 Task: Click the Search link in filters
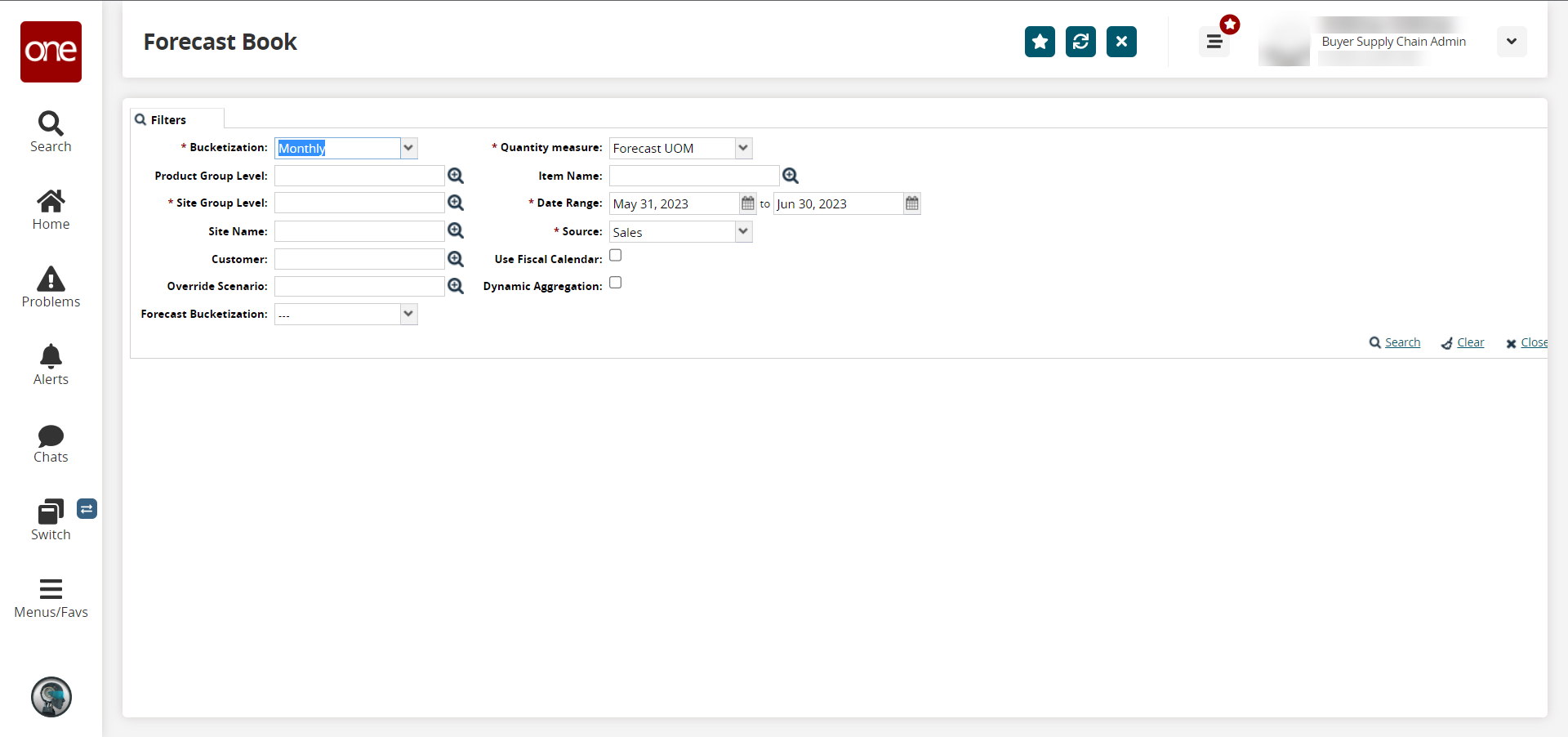click(x=1395, y=342)
